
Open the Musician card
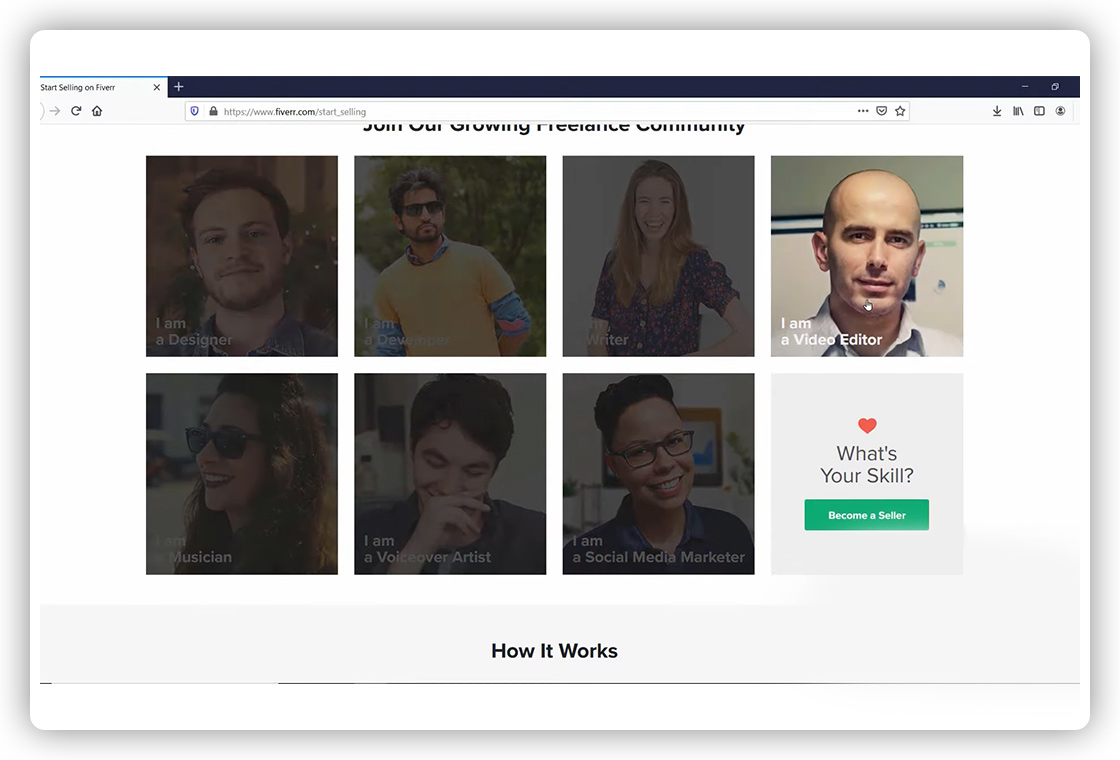tap(241, 474)
